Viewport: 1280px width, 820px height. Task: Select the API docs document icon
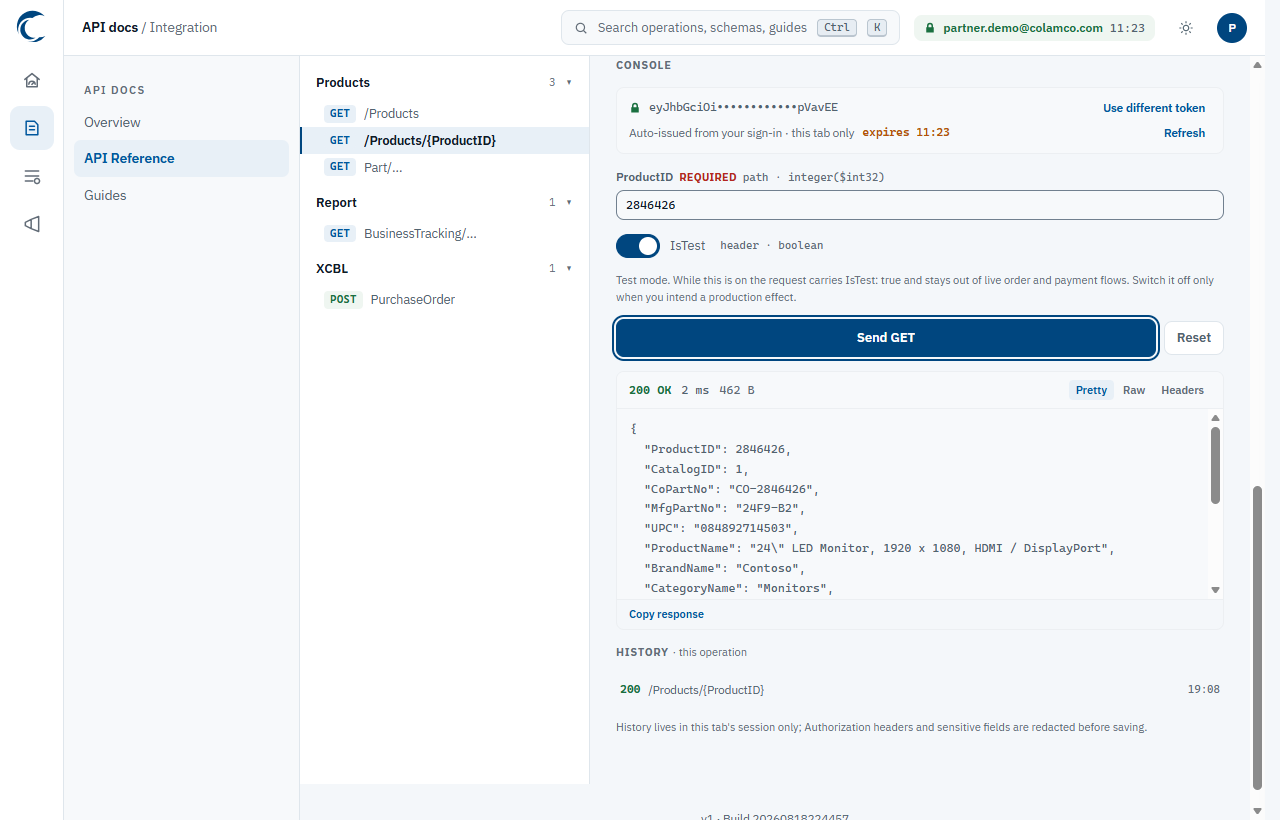32,128
